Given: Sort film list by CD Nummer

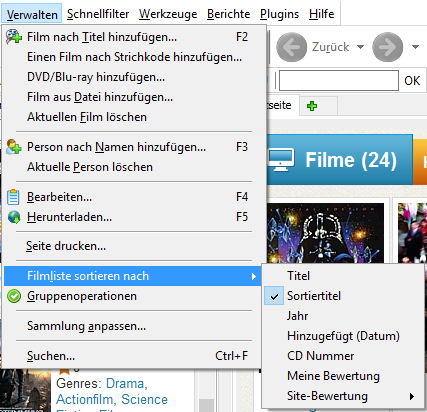Looking at the screenshot, I should point(343,356).
